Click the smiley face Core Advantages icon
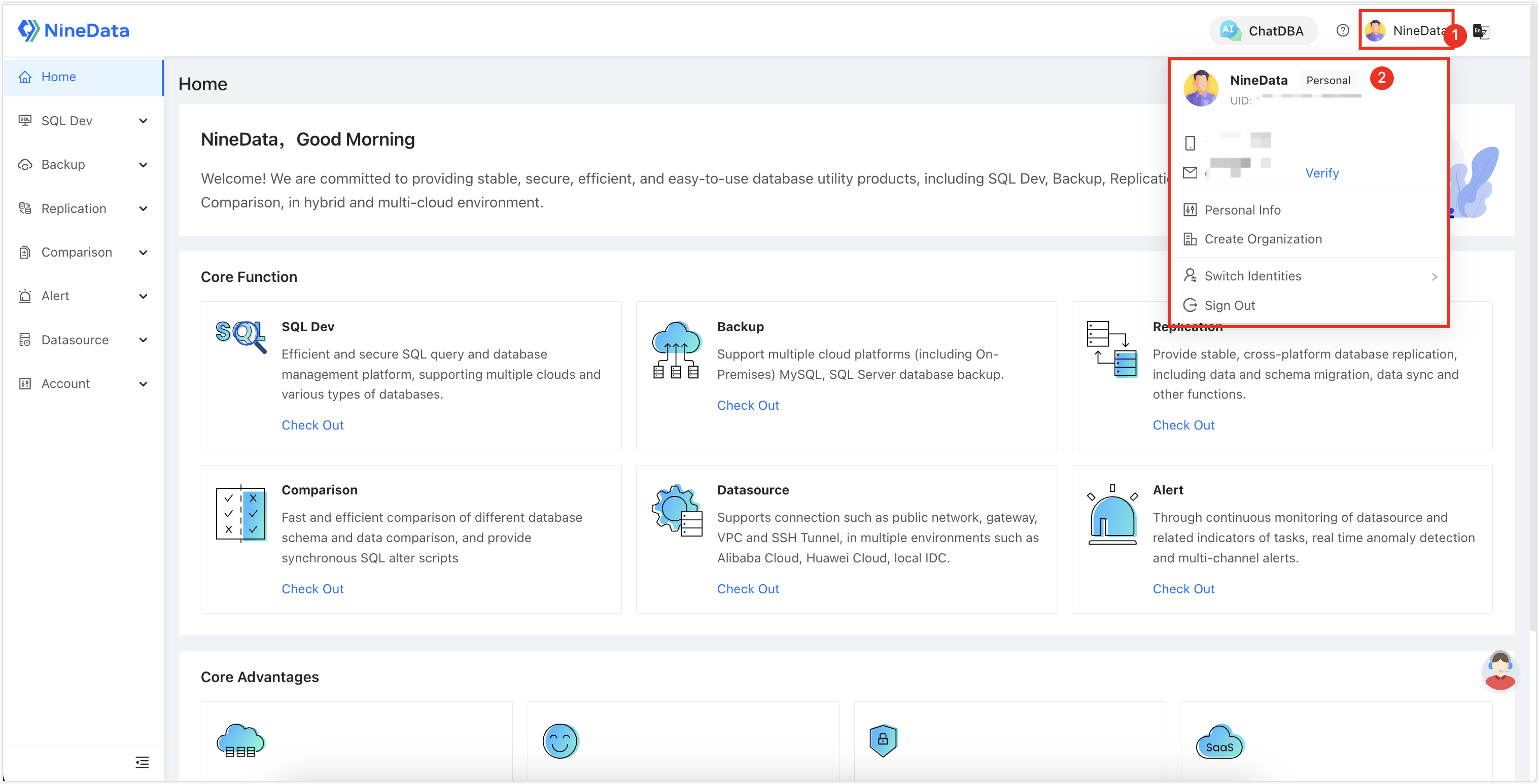This screenshot has height=784, width=1539. [561, 741]
